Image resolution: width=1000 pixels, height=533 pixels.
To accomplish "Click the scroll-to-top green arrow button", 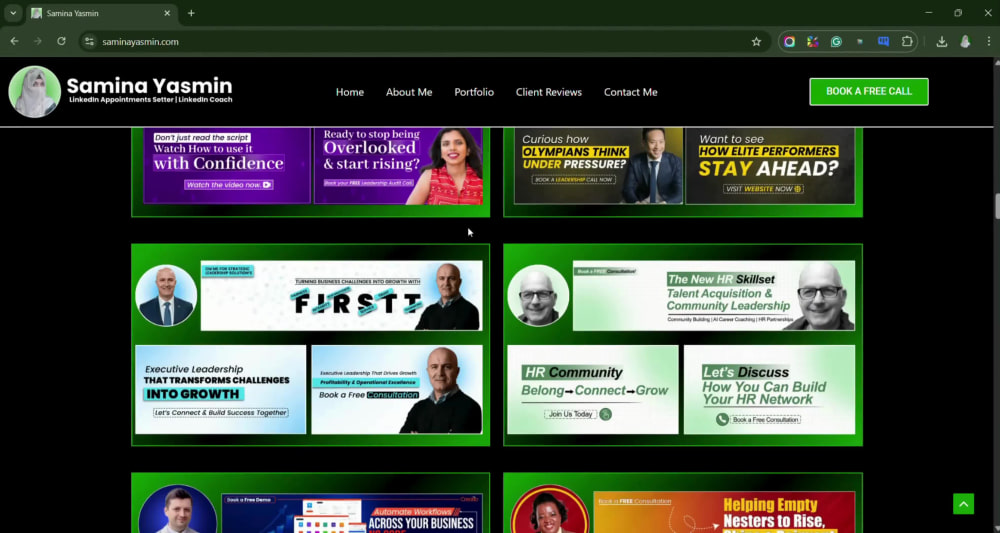I will coord(963,504).
